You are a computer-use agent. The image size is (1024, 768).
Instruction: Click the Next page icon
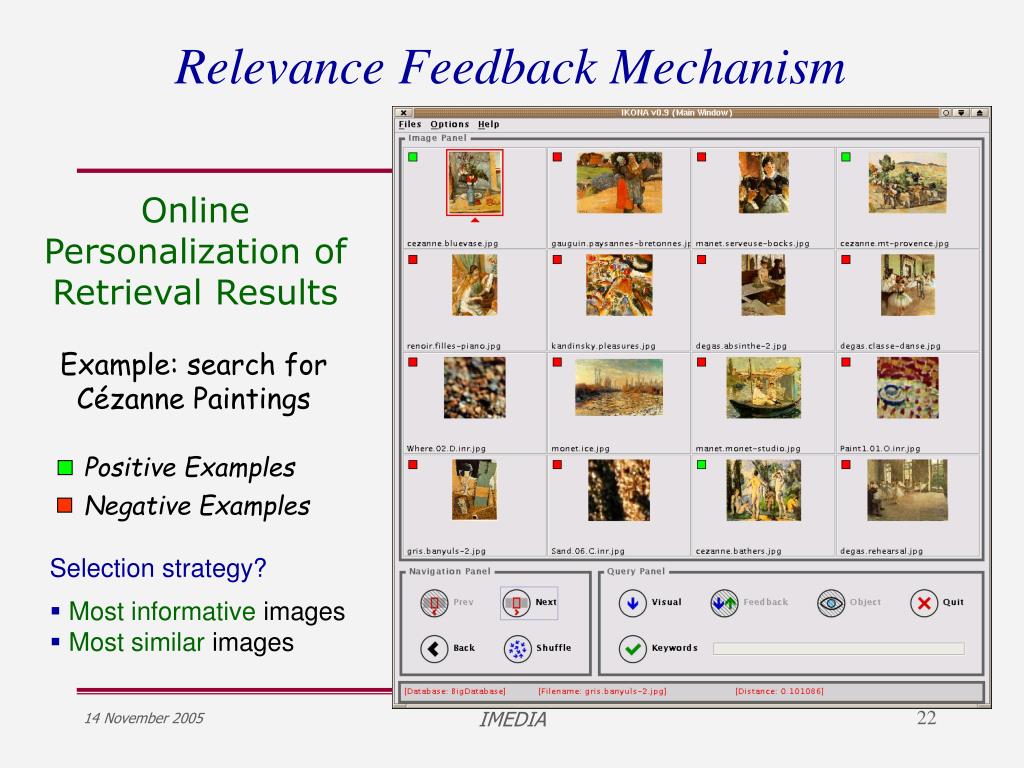(x=517, y=603)
